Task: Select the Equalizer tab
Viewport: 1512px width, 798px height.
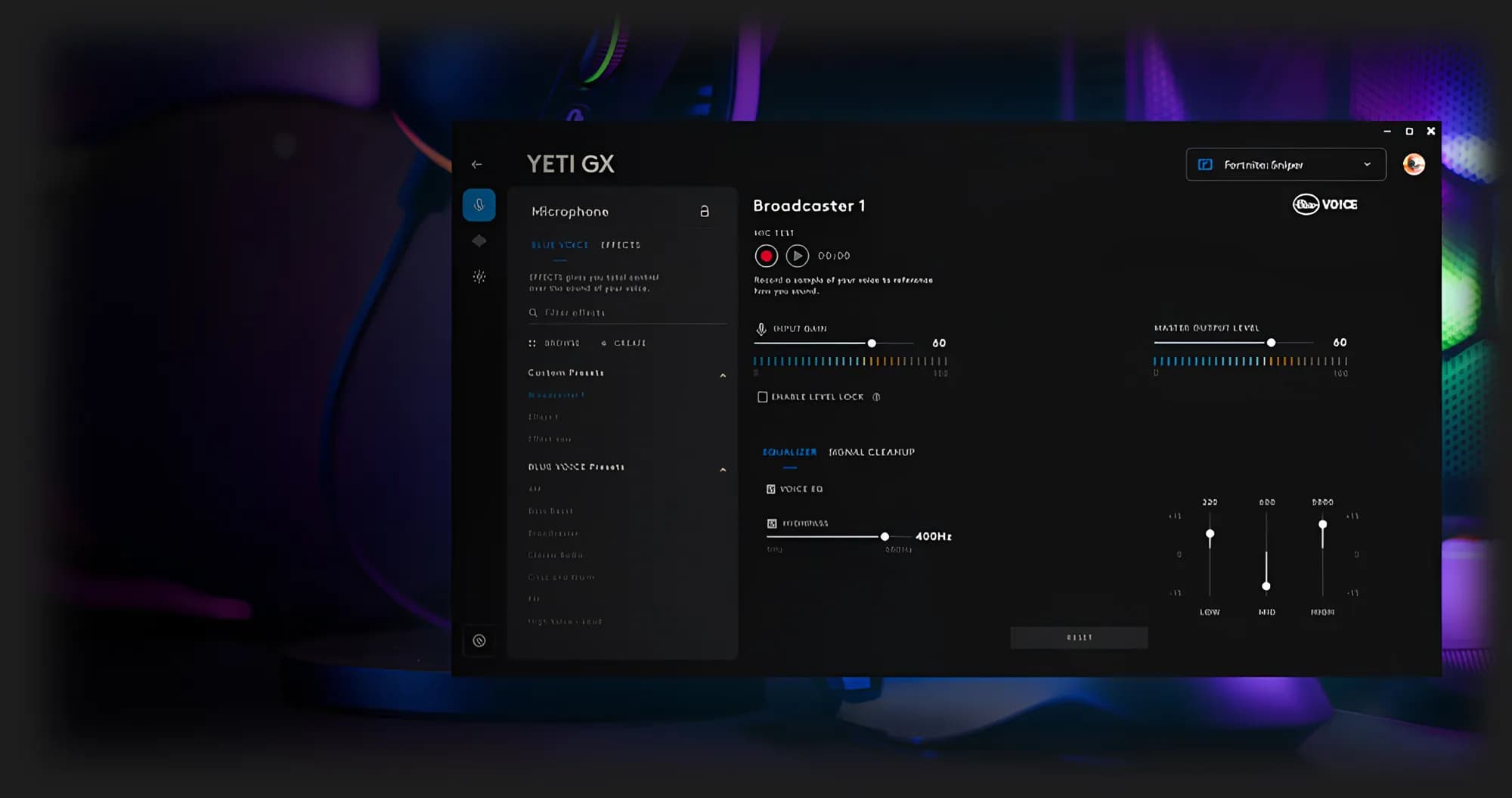Action: (x=789, y=452)
